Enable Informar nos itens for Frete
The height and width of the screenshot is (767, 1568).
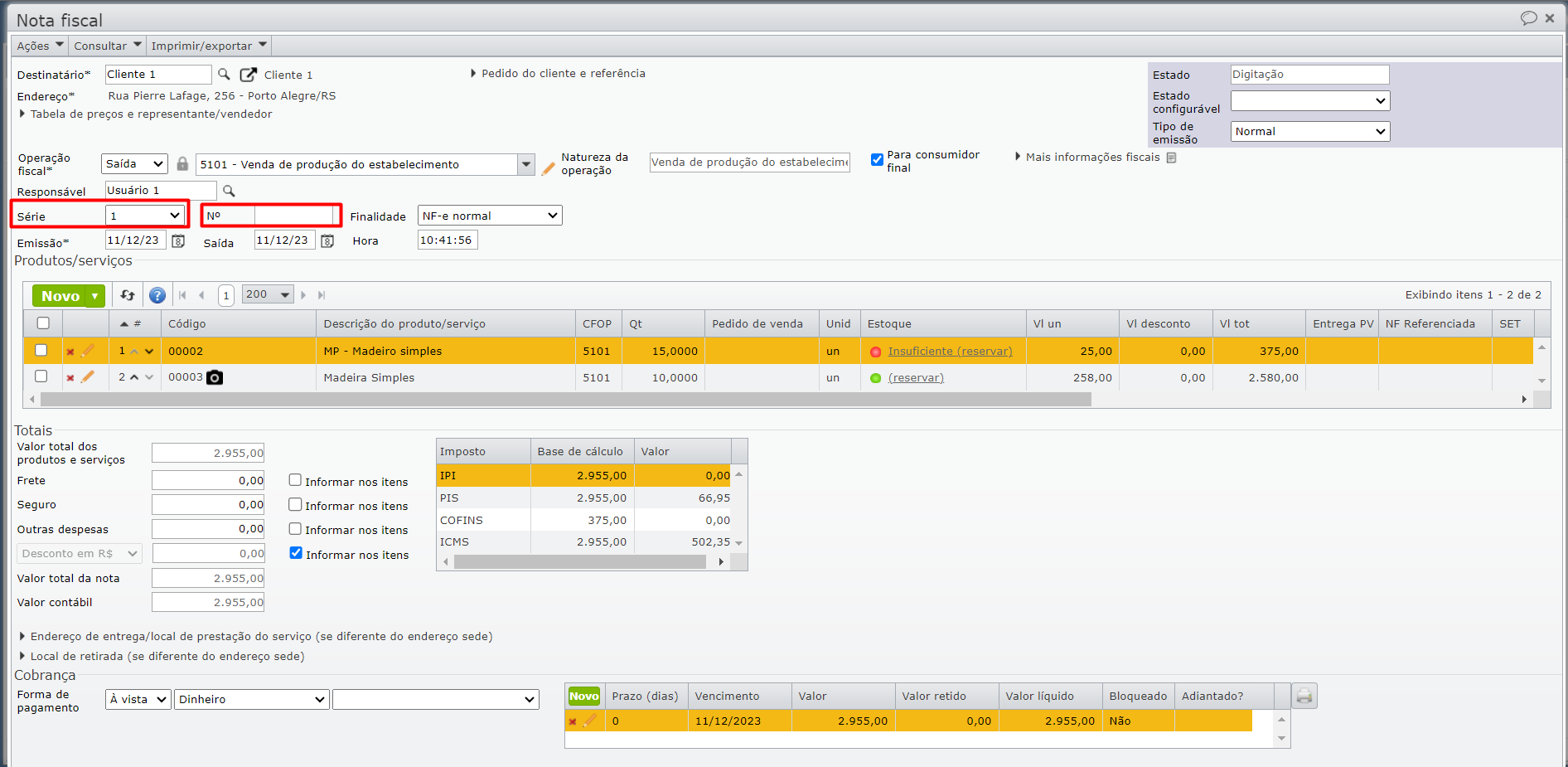tap(295, 480)
